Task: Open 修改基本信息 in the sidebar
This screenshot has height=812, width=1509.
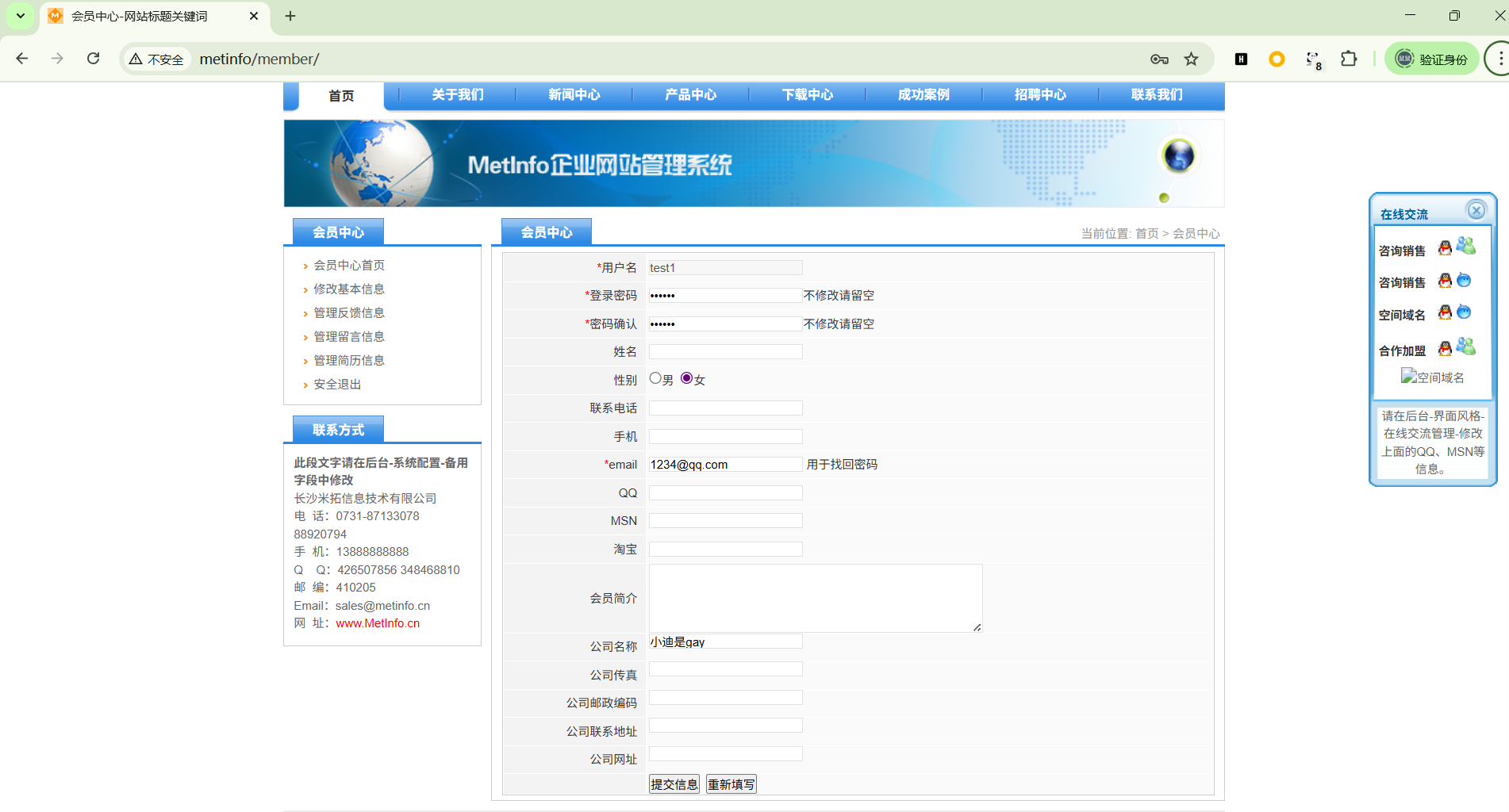Action: click(349, 289)
